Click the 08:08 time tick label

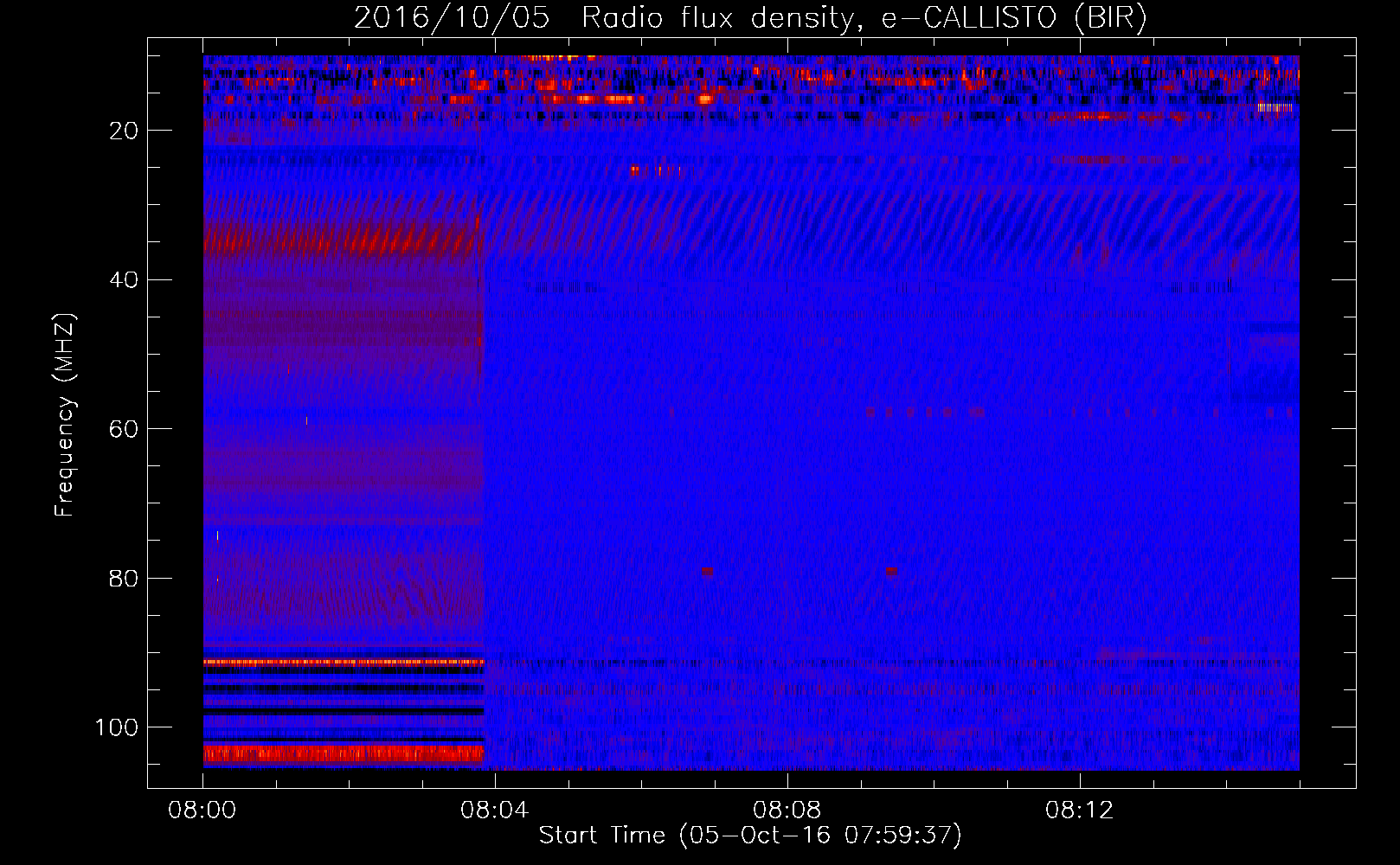point(787,811)
